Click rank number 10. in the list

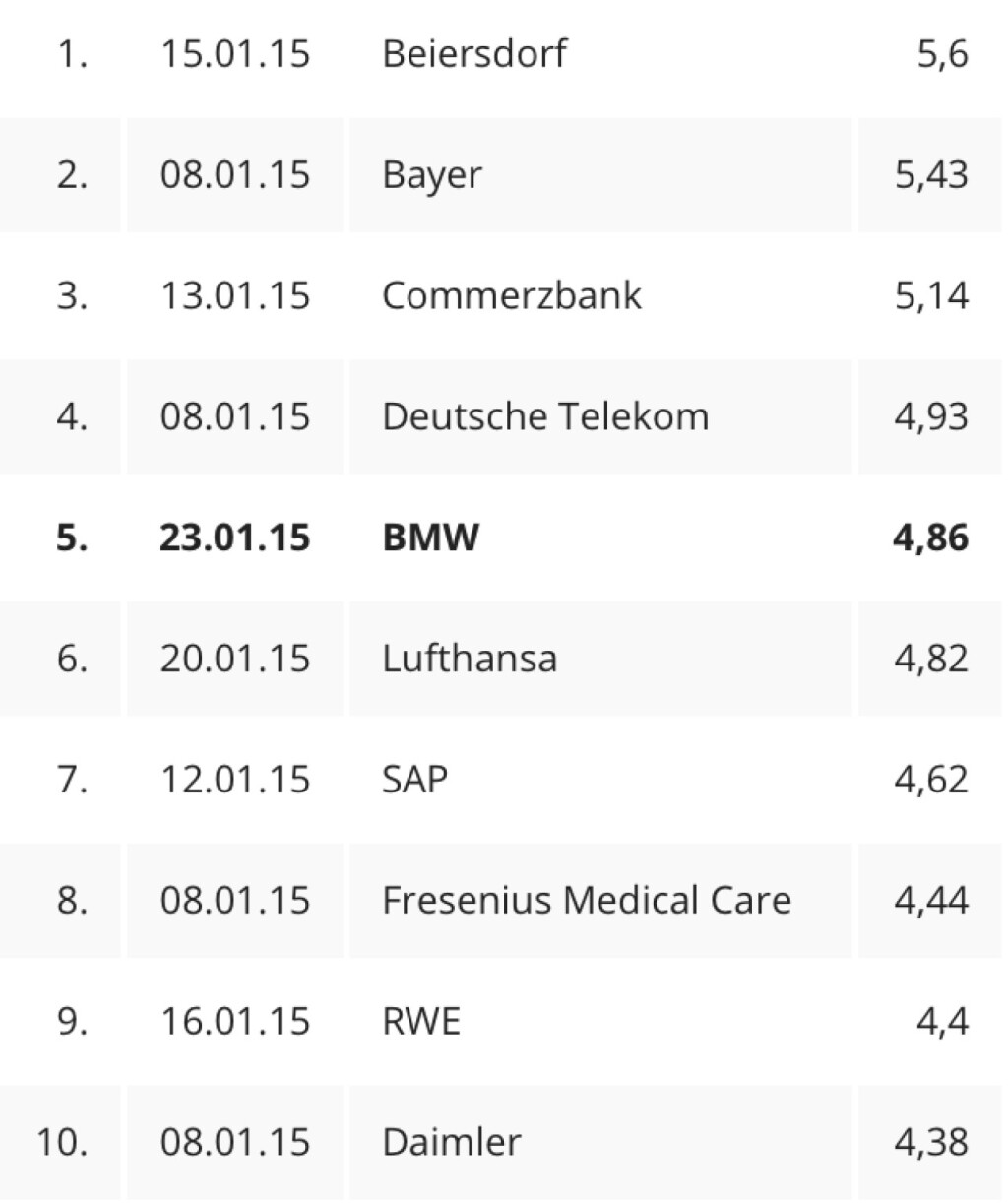pyautogui.click(x=63, y=1142)
